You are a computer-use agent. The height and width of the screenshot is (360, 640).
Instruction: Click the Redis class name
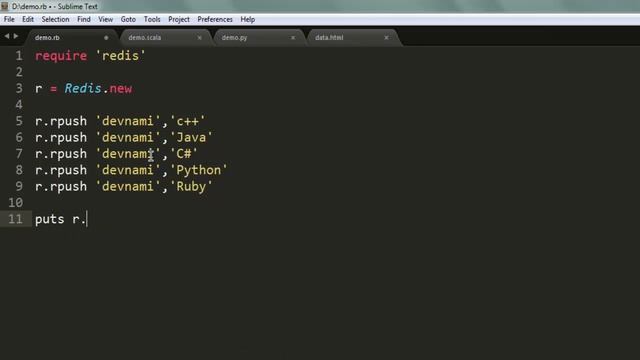tap(83, 88)
